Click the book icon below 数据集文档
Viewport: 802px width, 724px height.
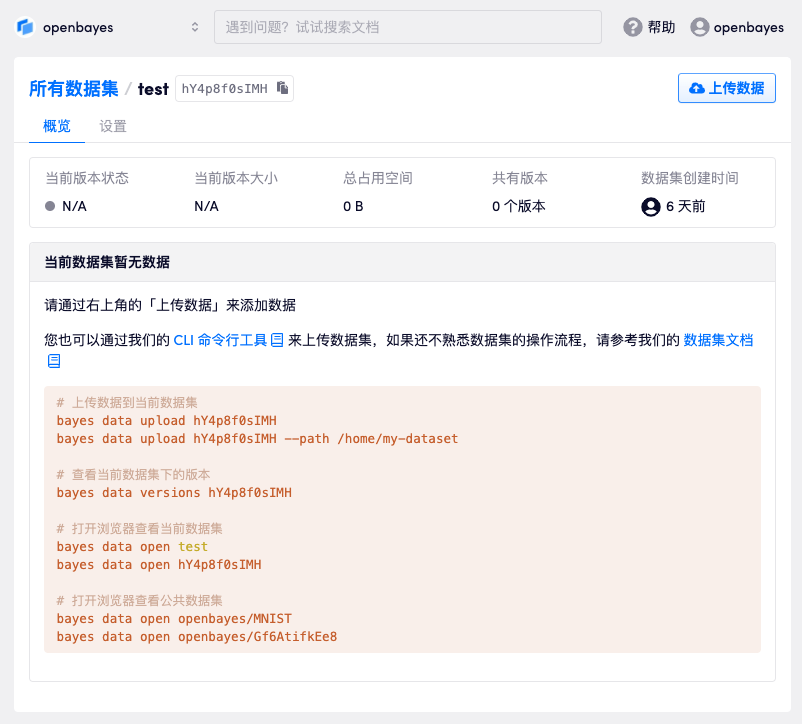[x=54, y=360]
